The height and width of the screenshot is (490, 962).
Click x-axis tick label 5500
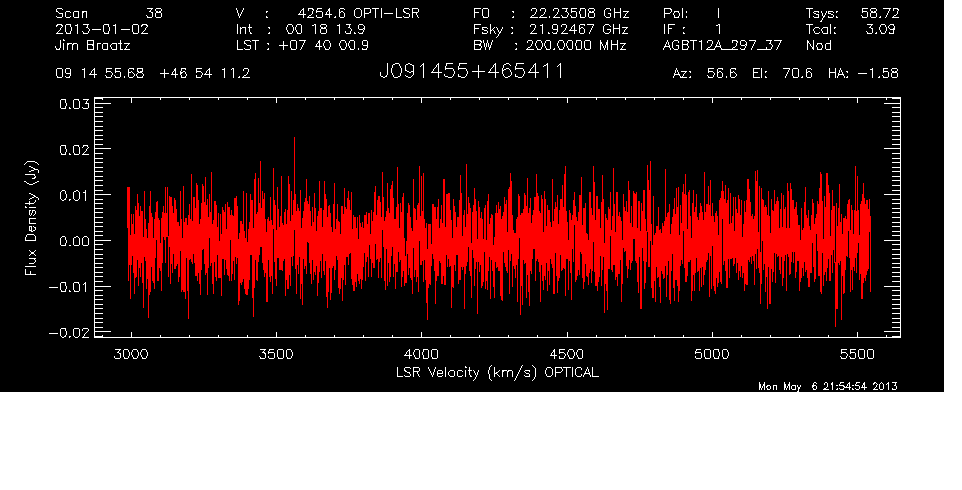click(x=858, y=354)
